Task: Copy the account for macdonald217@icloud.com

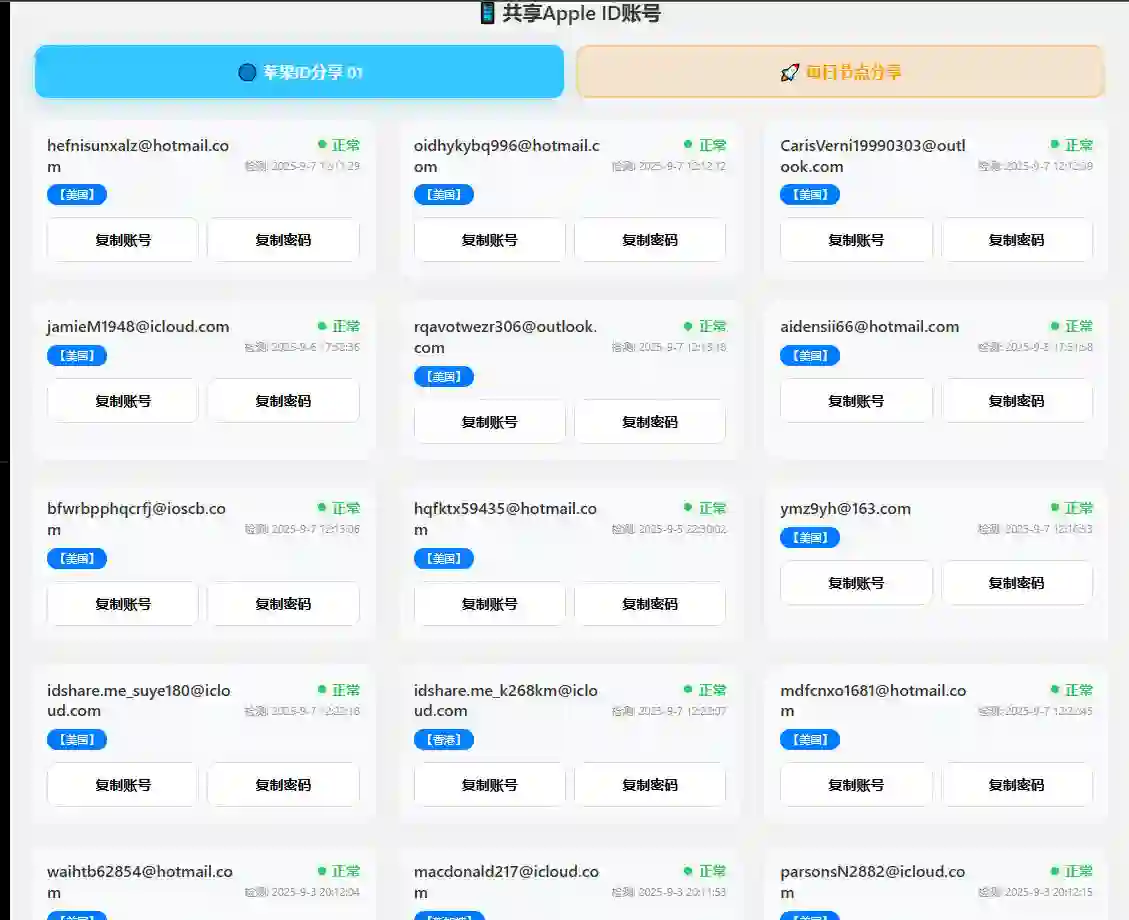Action: pos(489,917)
